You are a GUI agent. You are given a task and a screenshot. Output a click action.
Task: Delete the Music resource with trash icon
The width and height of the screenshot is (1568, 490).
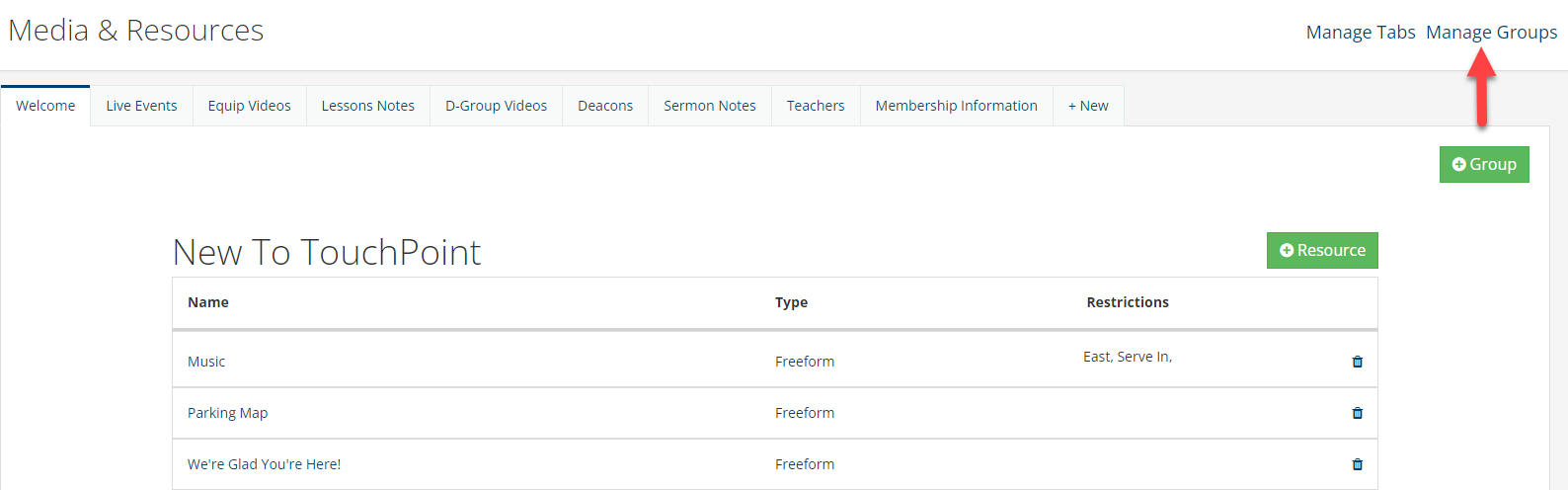click(1358, 362)
